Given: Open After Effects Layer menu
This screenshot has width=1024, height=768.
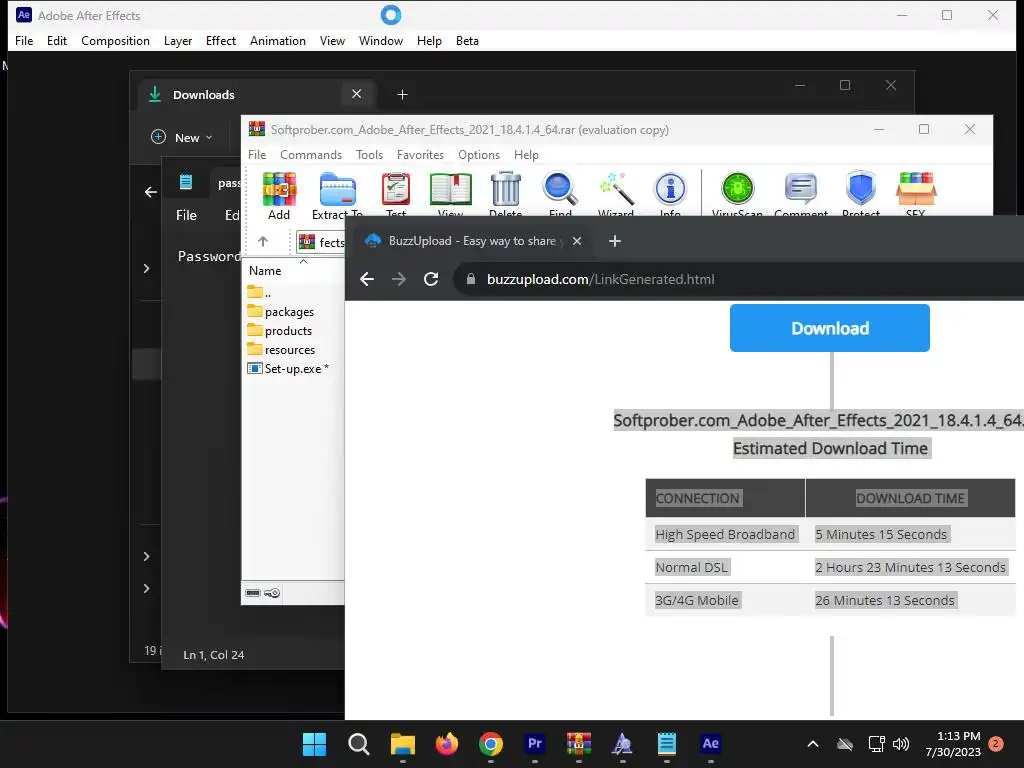Looking at the screenshot, I should click(178, 40).
